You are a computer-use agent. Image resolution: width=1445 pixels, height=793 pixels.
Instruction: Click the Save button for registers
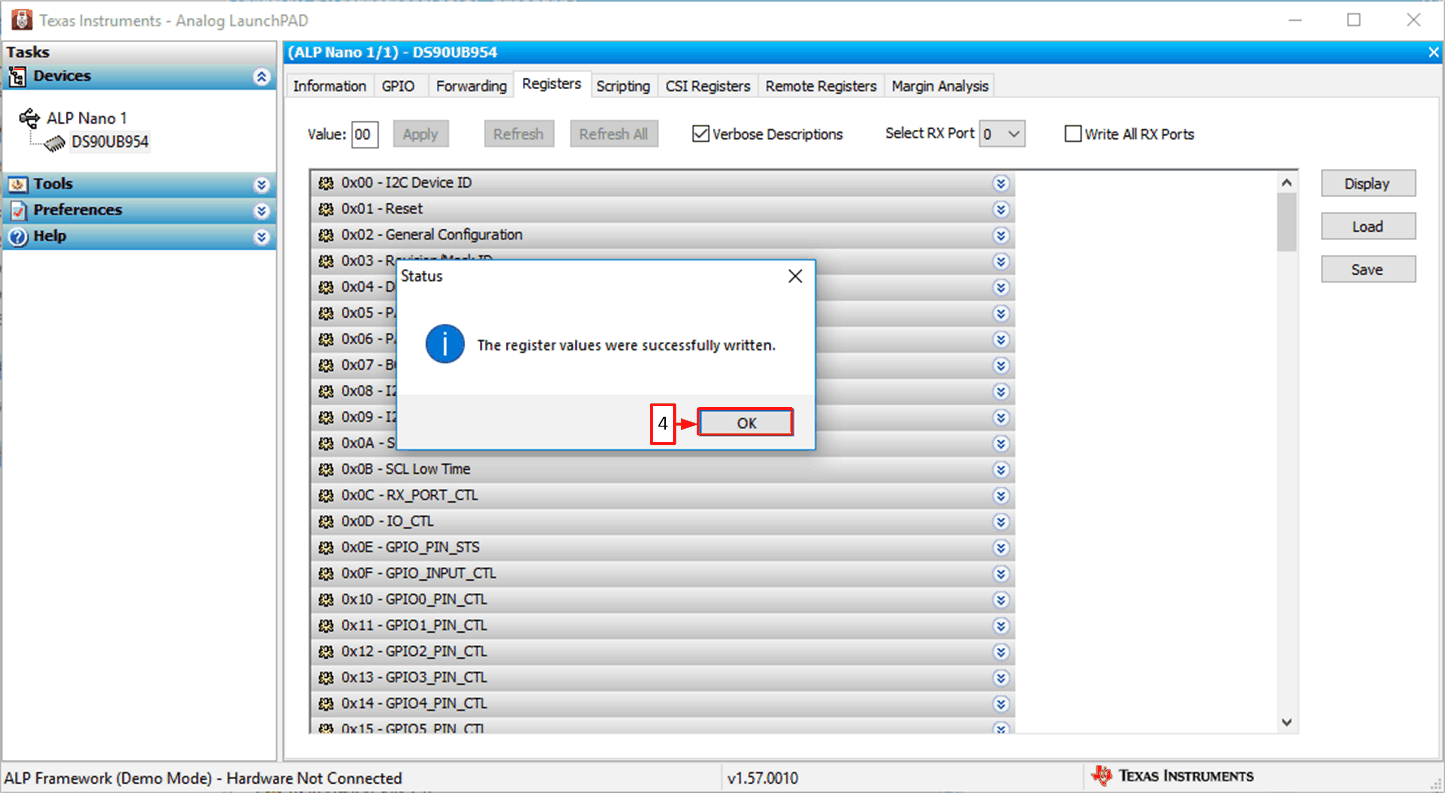[x=1367, y=268]
